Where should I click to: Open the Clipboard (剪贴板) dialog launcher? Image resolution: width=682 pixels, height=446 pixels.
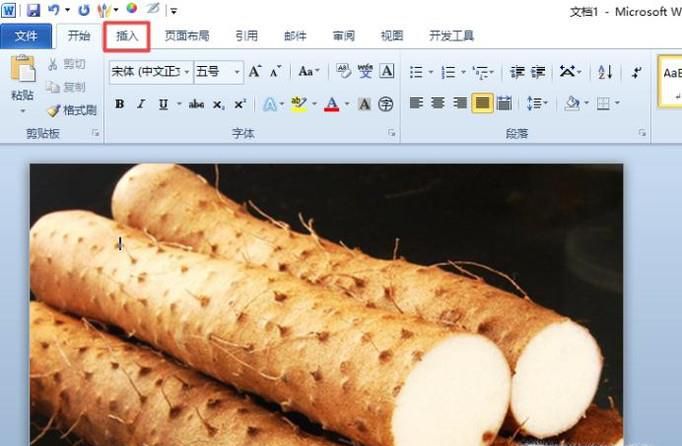tap(95, 133)
